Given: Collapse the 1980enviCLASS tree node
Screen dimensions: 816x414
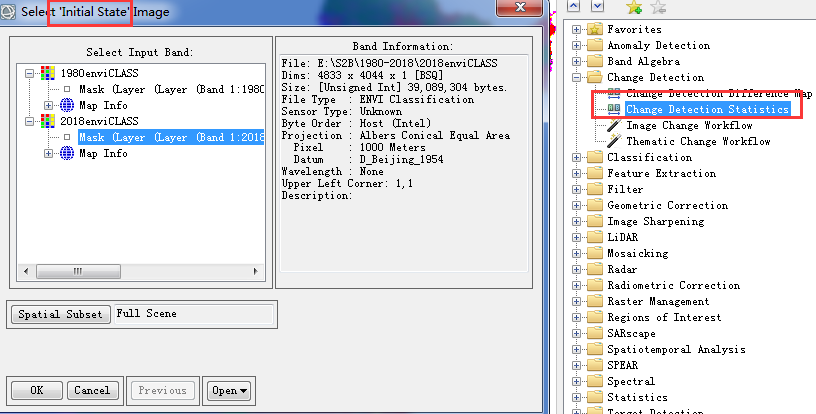Looking at the screenshot, I should coord(30,73).
